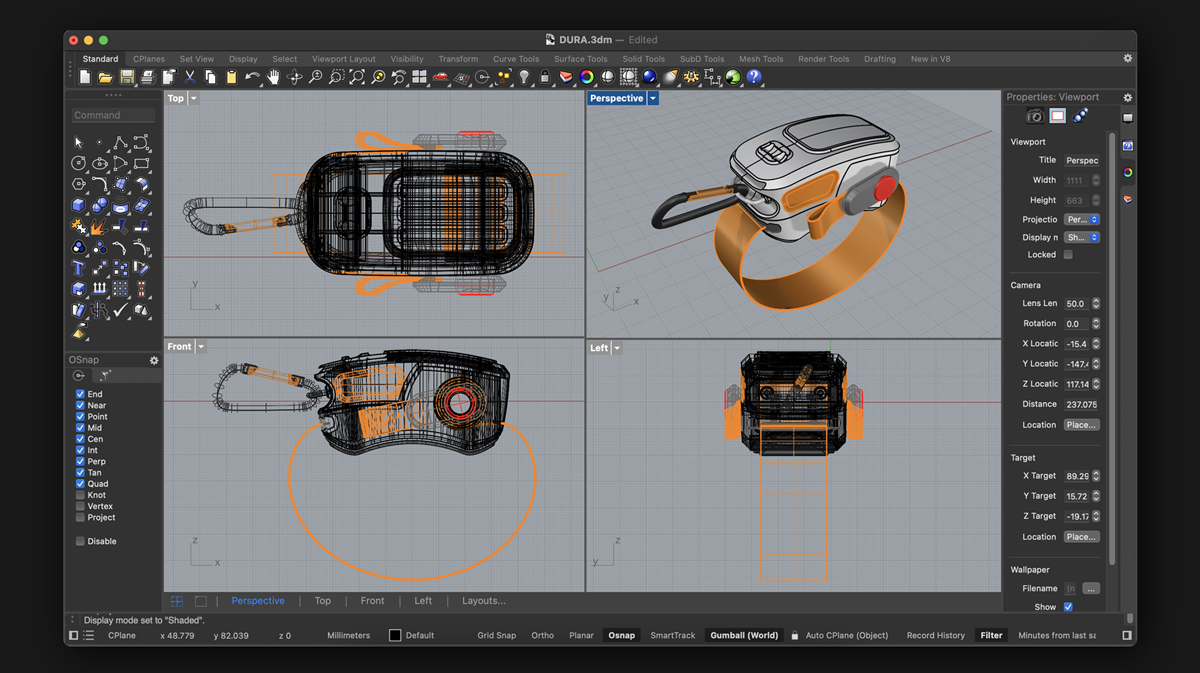Click the Print icon in toolbar
Image resolution: width=1200 pixels, height=673 pixels.
[x=148, y=77]
